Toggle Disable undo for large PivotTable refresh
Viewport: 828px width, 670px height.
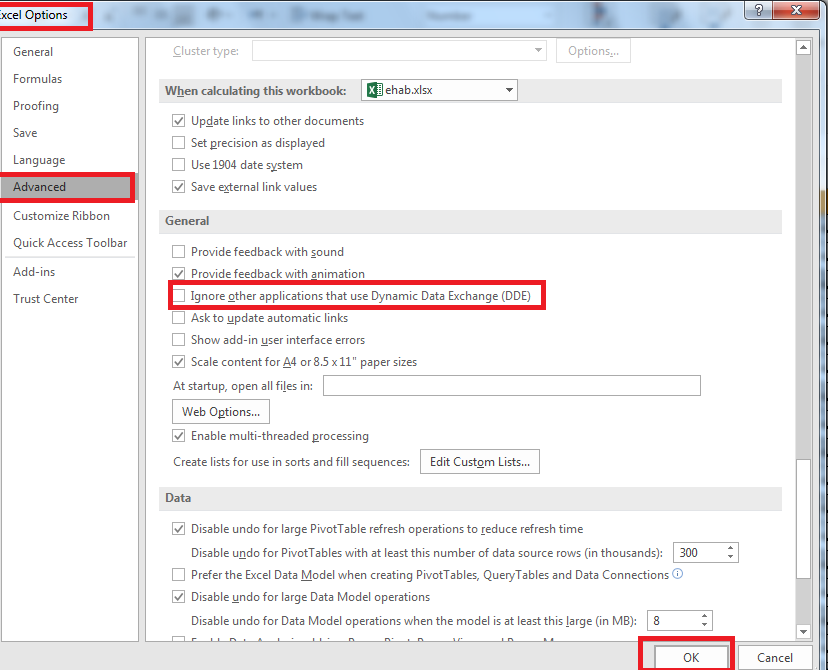178,529
